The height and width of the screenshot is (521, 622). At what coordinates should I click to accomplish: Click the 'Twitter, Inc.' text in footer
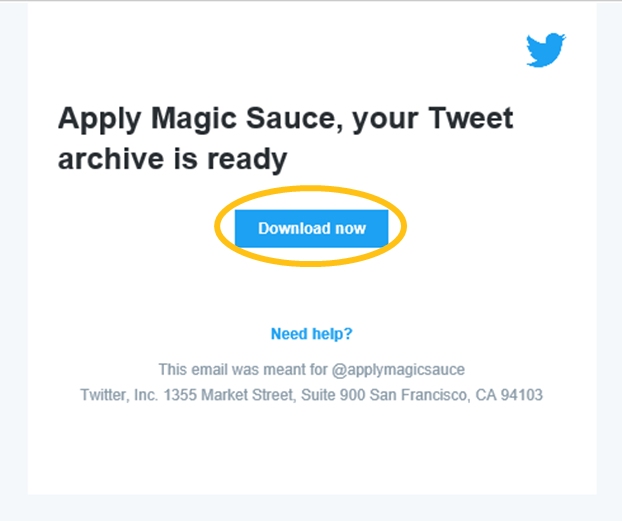[119, 395]
